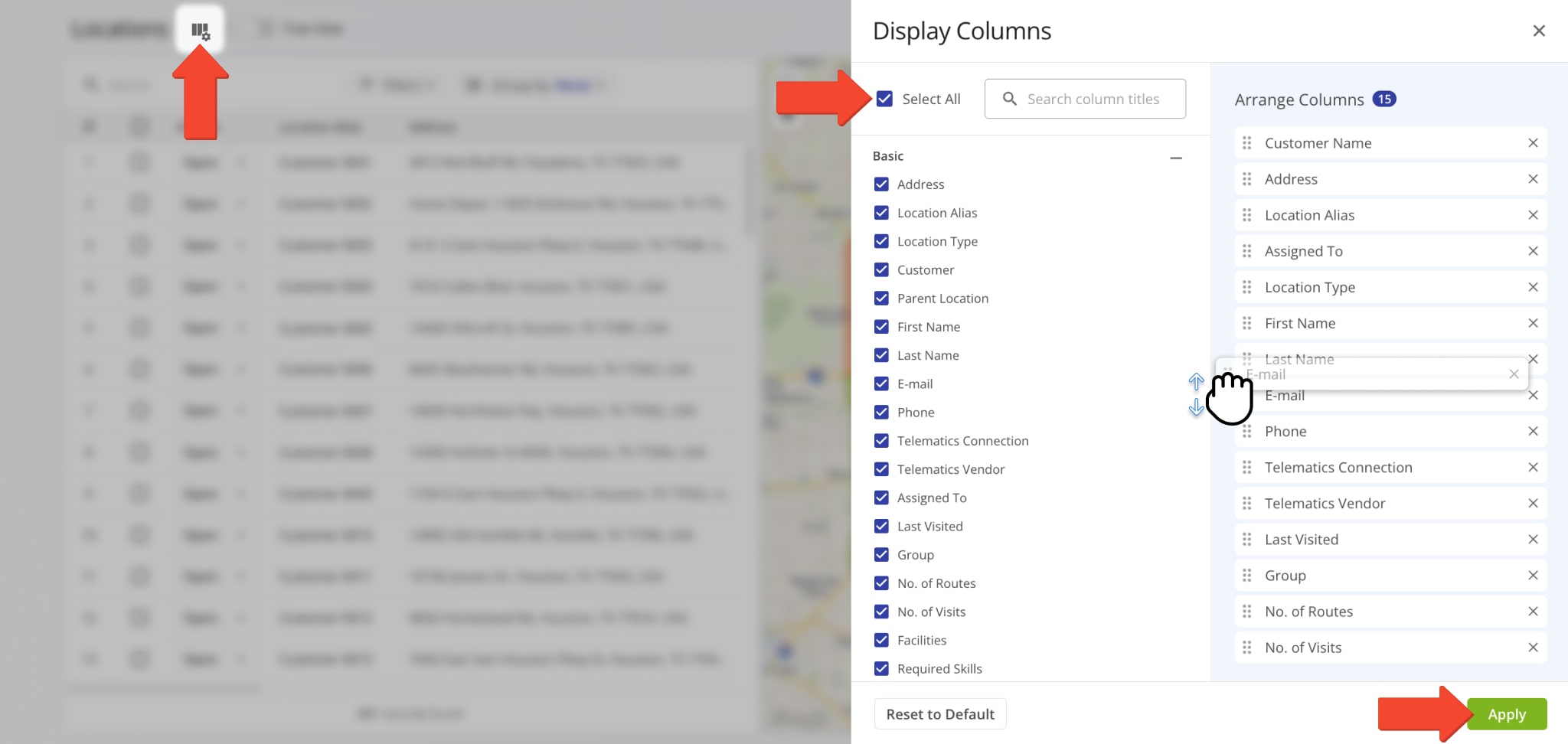1568x744 pixels.
Task: Remove Phone column from arrangement
Action: (1533, 432)
